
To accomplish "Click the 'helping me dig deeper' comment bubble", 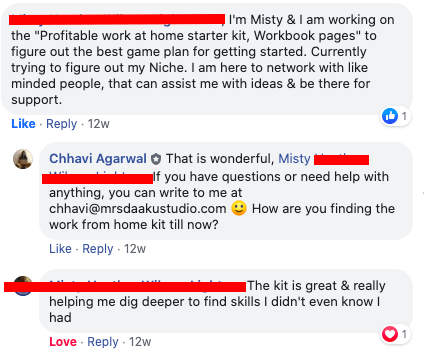I will point(226,301).
